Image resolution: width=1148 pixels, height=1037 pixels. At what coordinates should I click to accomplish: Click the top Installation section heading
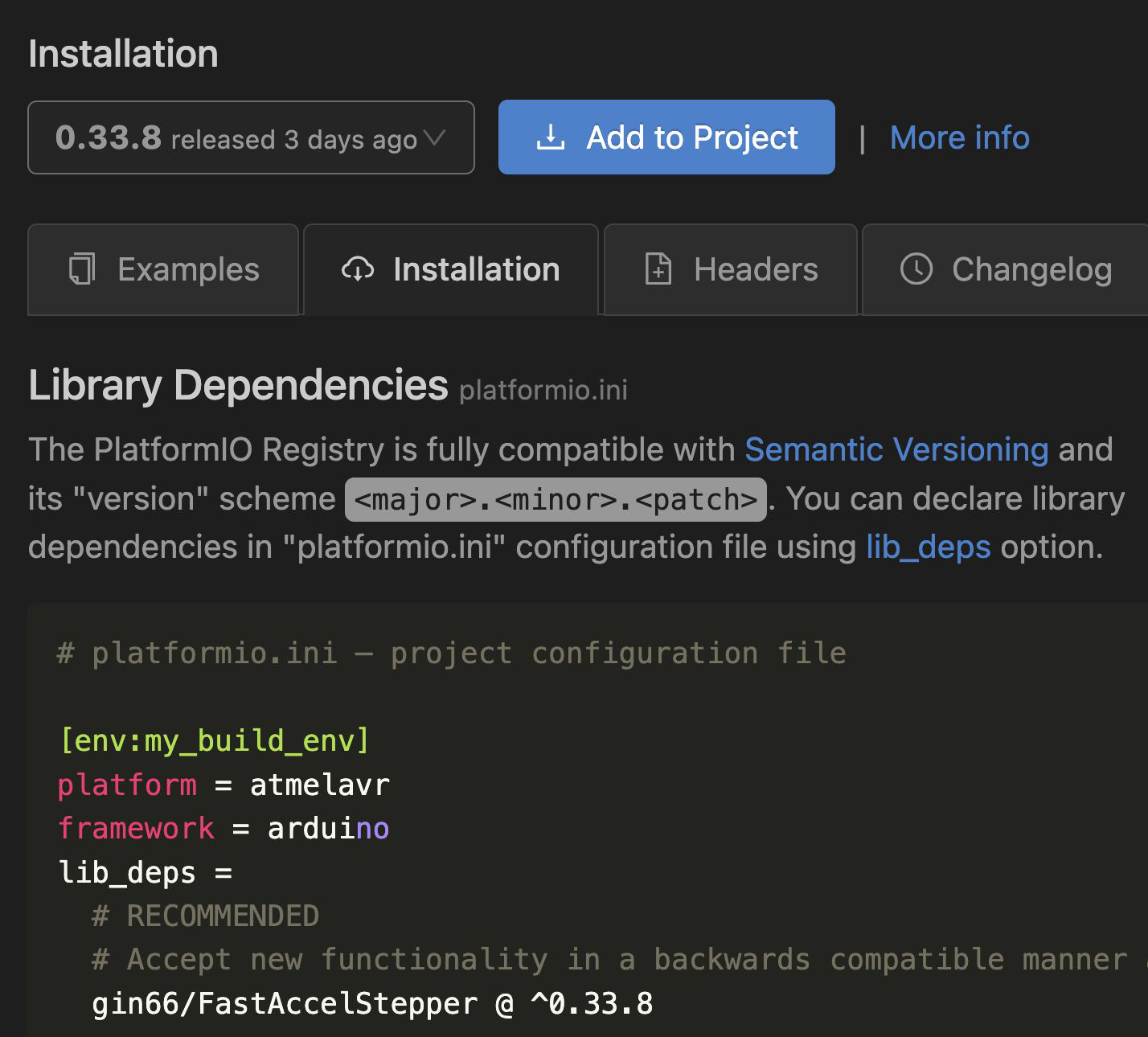124,54
